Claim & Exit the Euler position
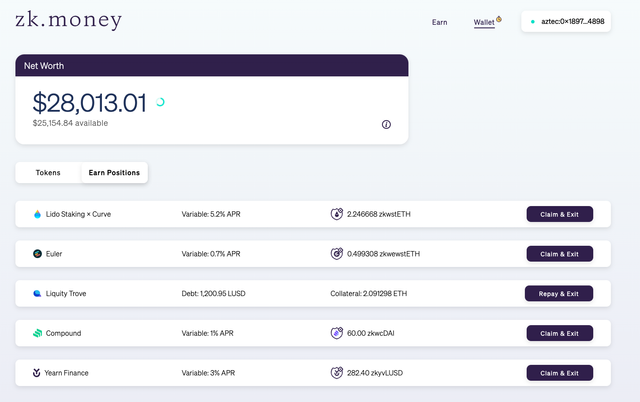 tap(560, 254)
